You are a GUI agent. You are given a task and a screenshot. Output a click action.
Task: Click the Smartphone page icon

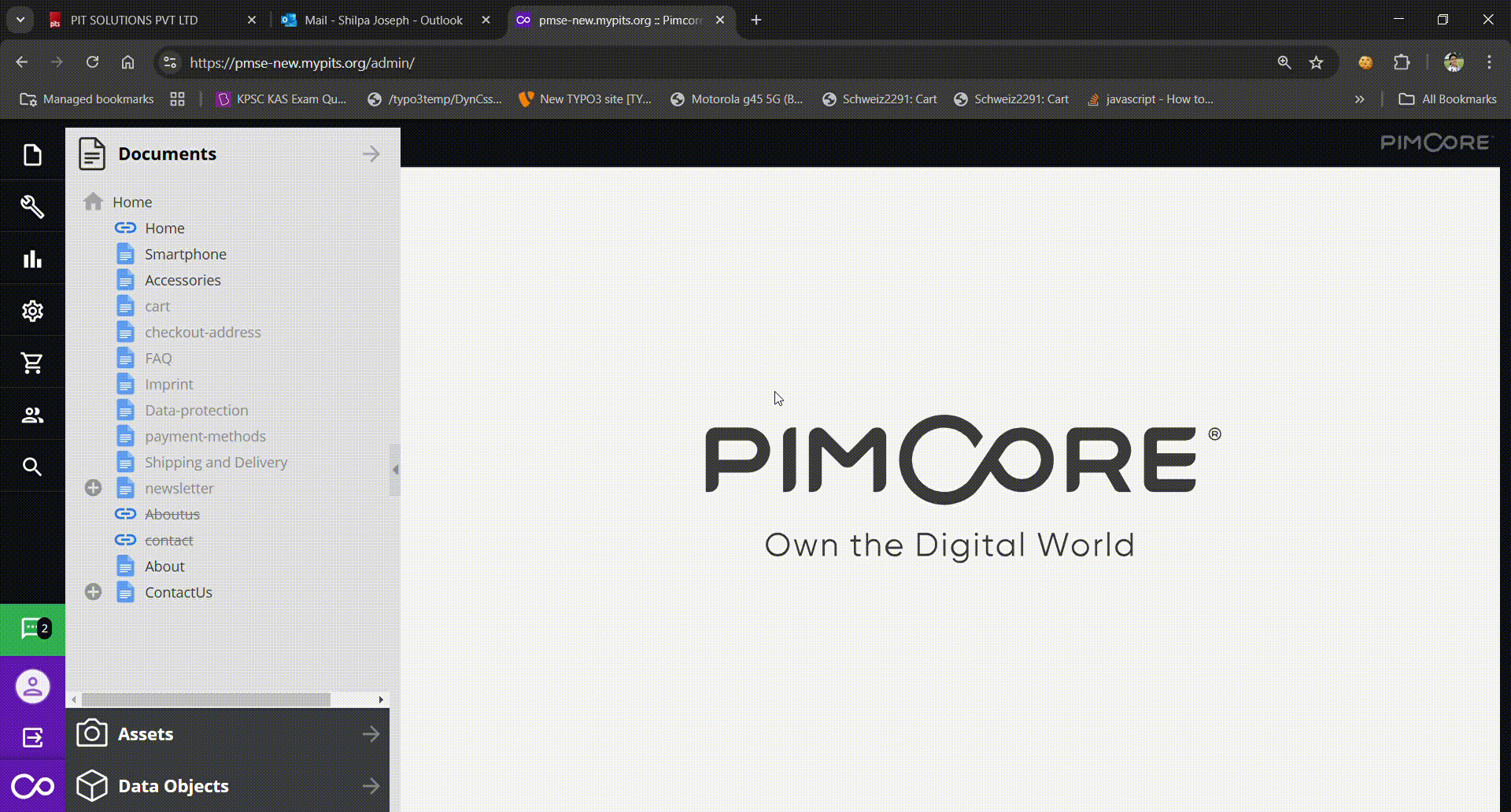pos(125,253)
